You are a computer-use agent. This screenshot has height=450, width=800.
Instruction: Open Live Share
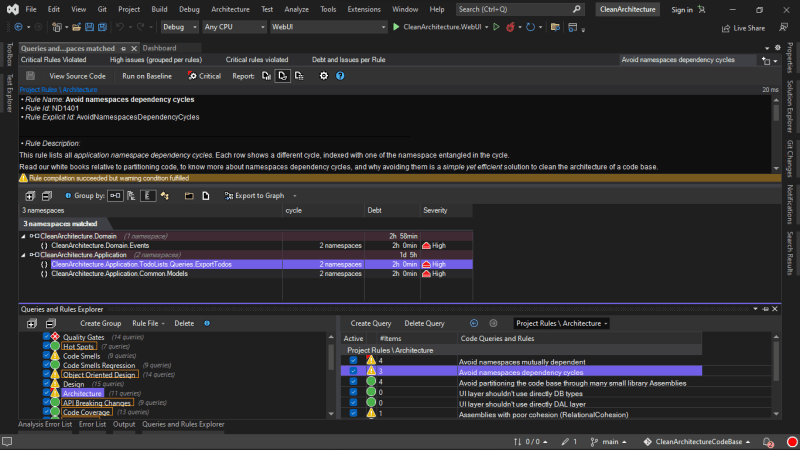(743, 28)
